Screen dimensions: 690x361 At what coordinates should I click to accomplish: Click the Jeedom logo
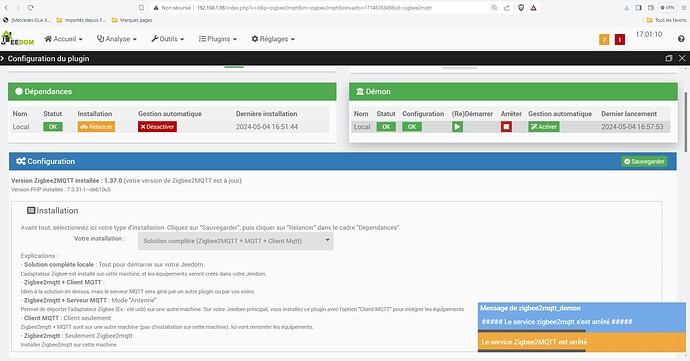pos(18,38)
